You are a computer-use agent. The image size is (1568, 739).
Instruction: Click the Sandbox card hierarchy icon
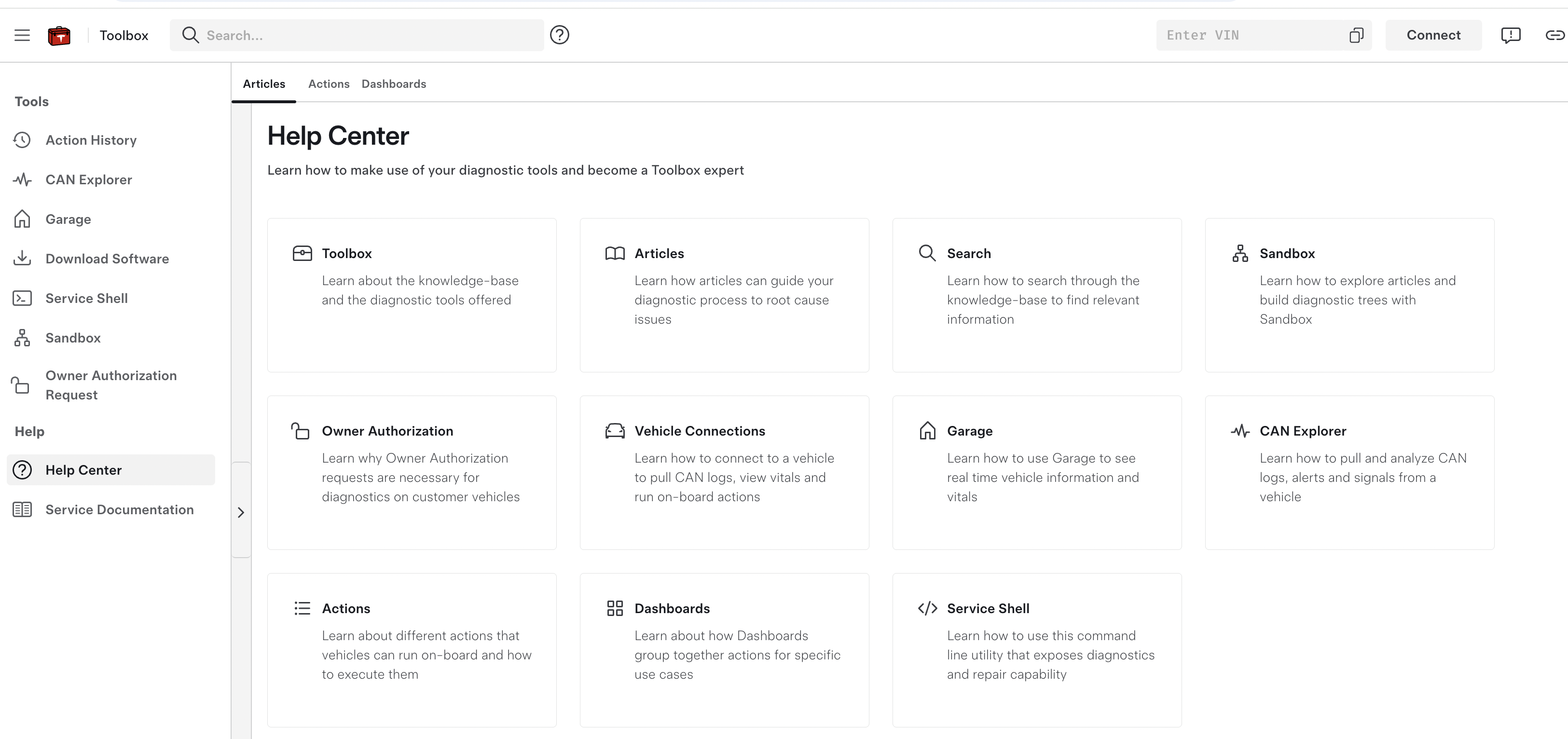pyautogui.click(x=1240, y=253)
